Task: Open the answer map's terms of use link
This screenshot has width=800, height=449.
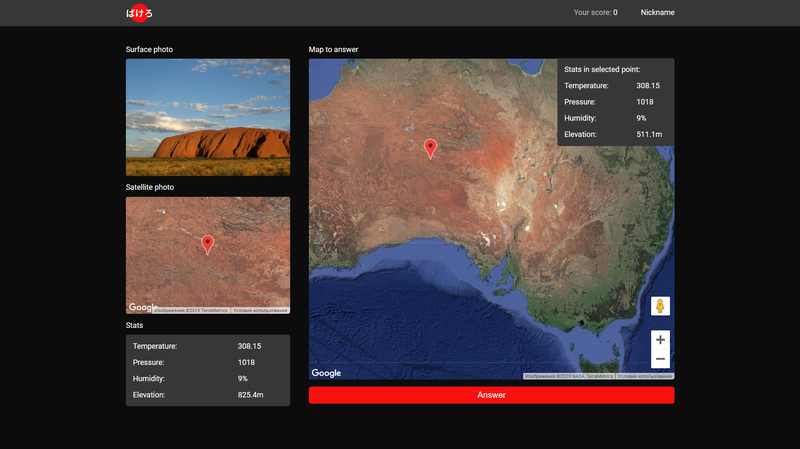Action: click(645, 376)
